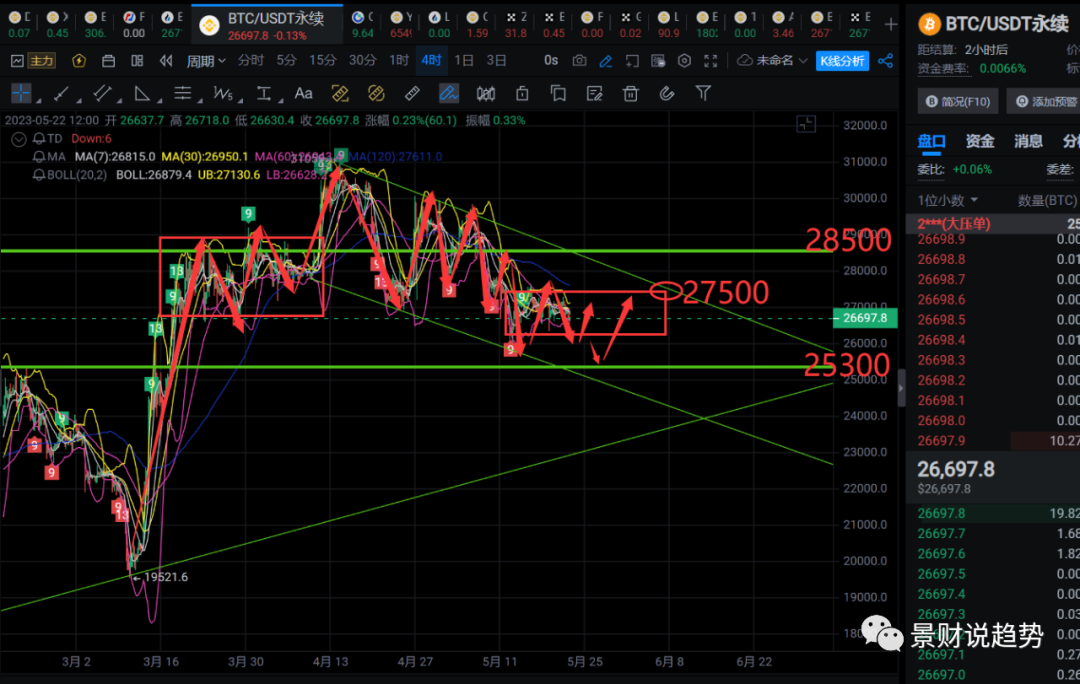Select the crosshair cursor drawing tool
1080x684 pixels.
click(x=21, y=93)
